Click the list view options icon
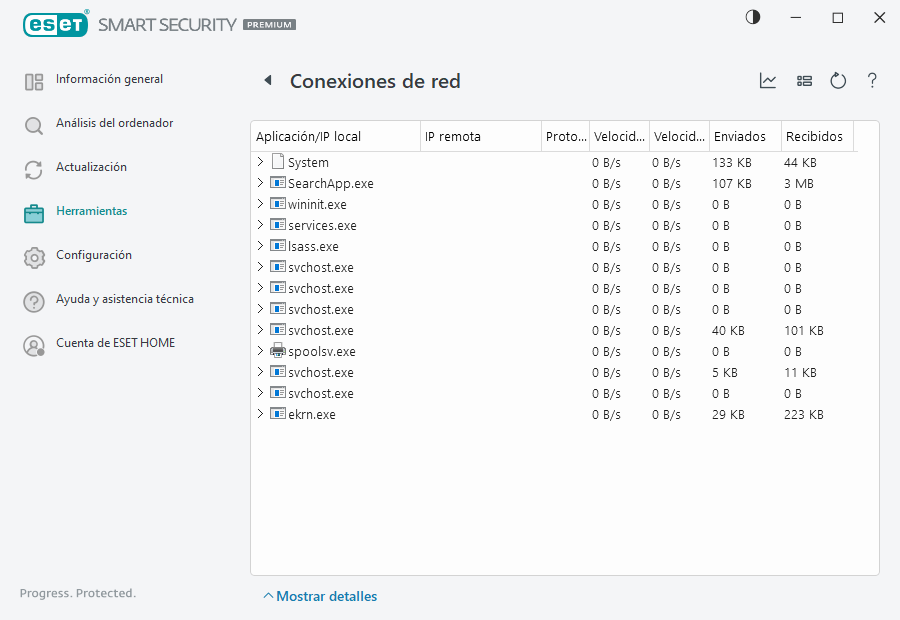 pos(804,81)
